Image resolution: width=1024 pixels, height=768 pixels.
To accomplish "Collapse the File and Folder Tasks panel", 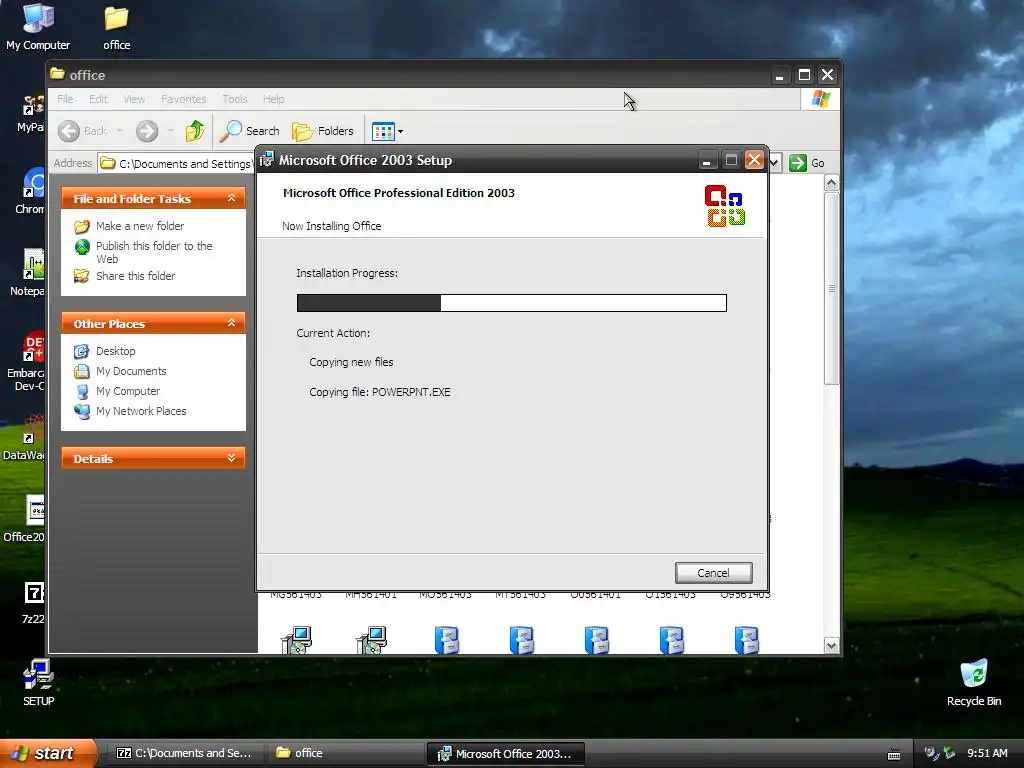I will point(231,198).
